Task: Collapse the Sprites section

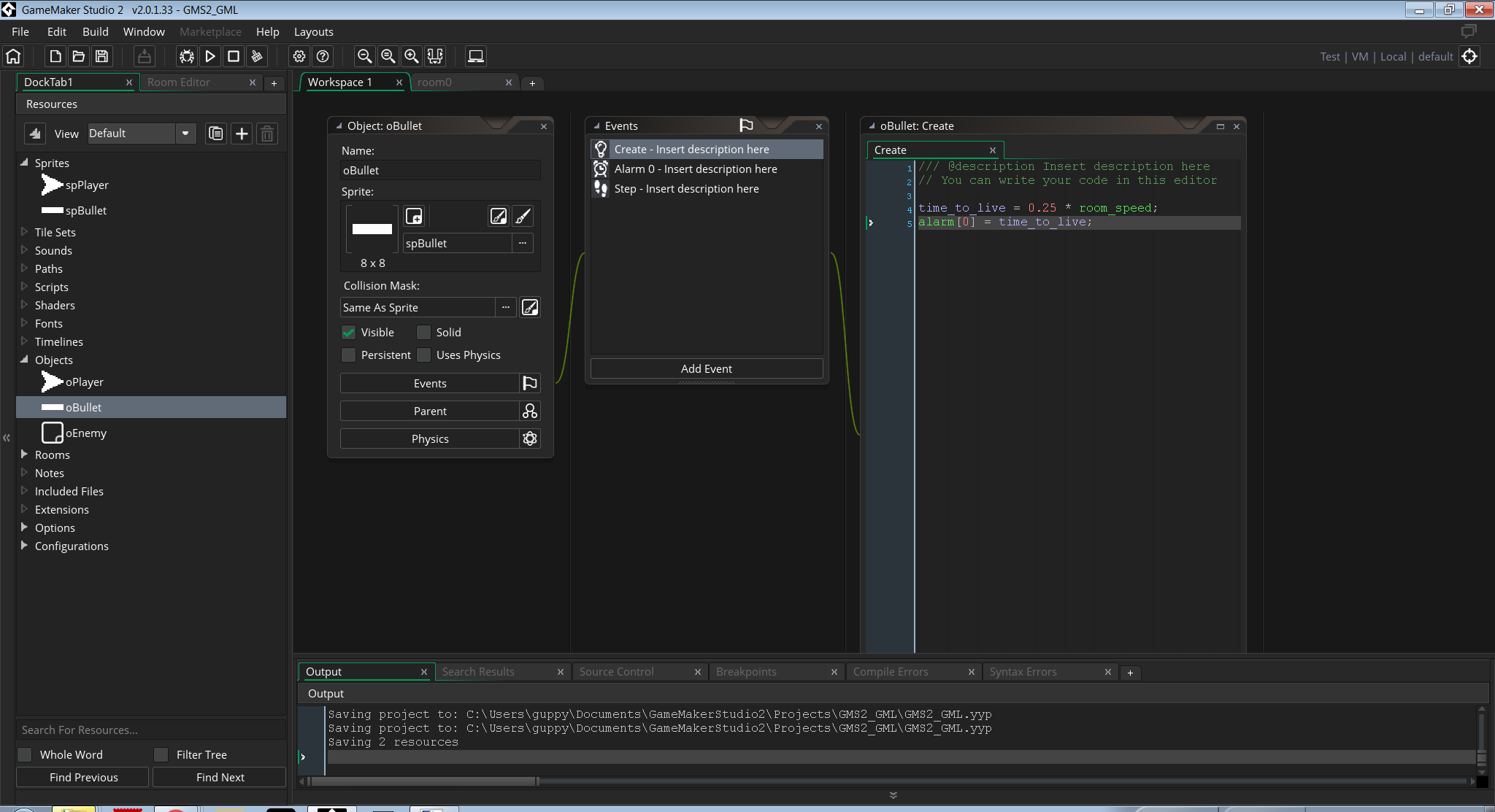Action: click(x=25, y=163)
